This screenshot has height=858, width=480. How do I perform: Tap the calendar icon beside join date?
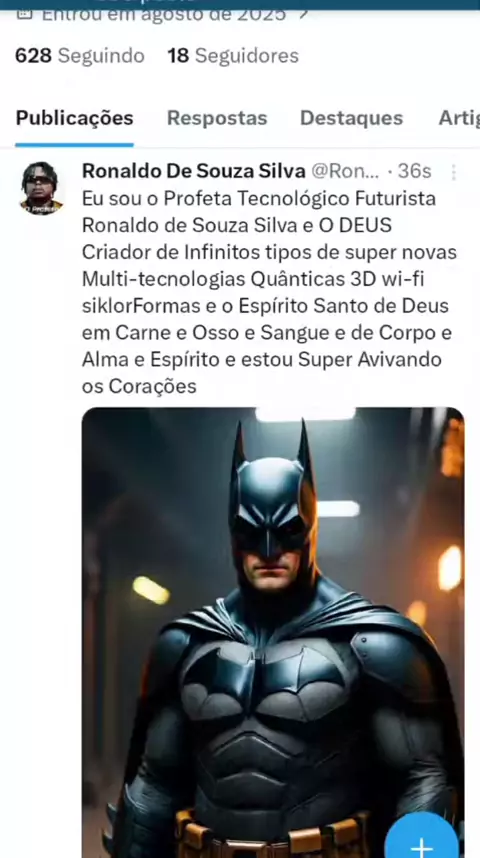point(24,13)
